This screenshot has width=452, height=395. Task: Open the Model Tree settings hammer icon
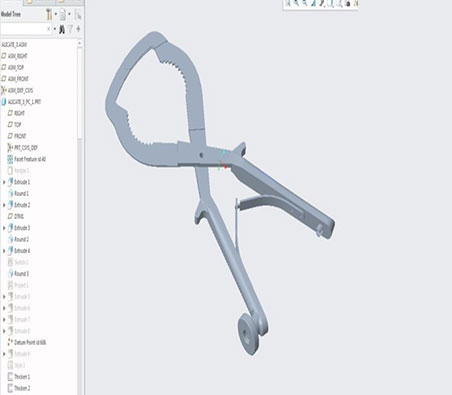pos(49,15)
